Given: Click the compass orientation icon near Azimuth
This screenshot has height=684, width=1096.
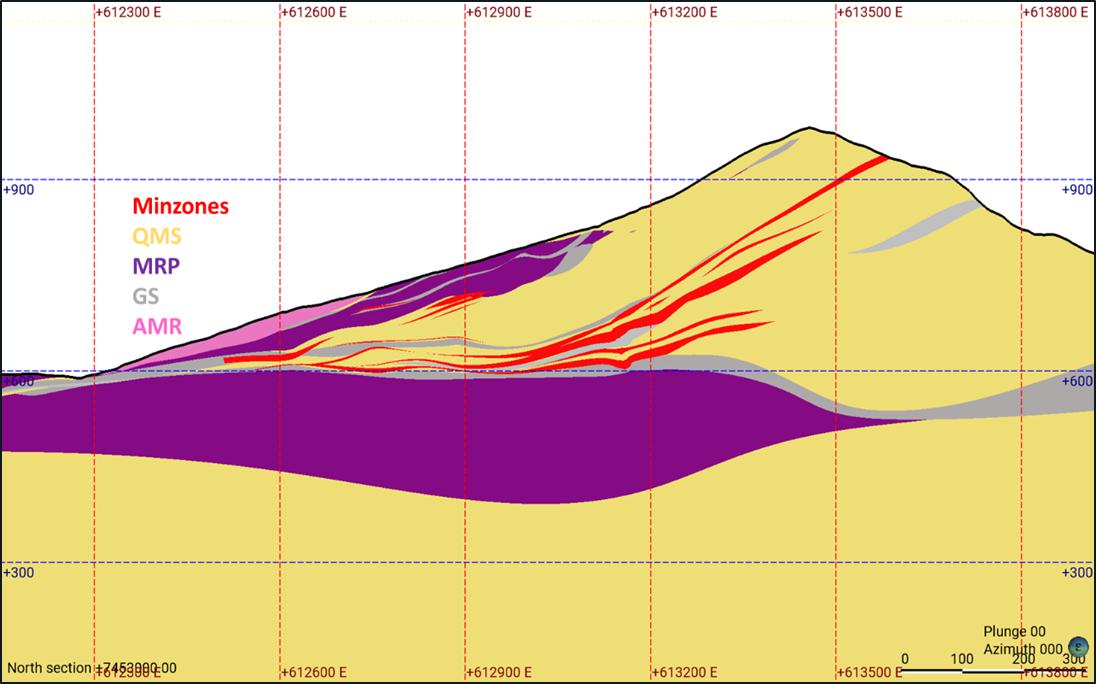Looking at the screenshot, I should tap(1078, 647).
